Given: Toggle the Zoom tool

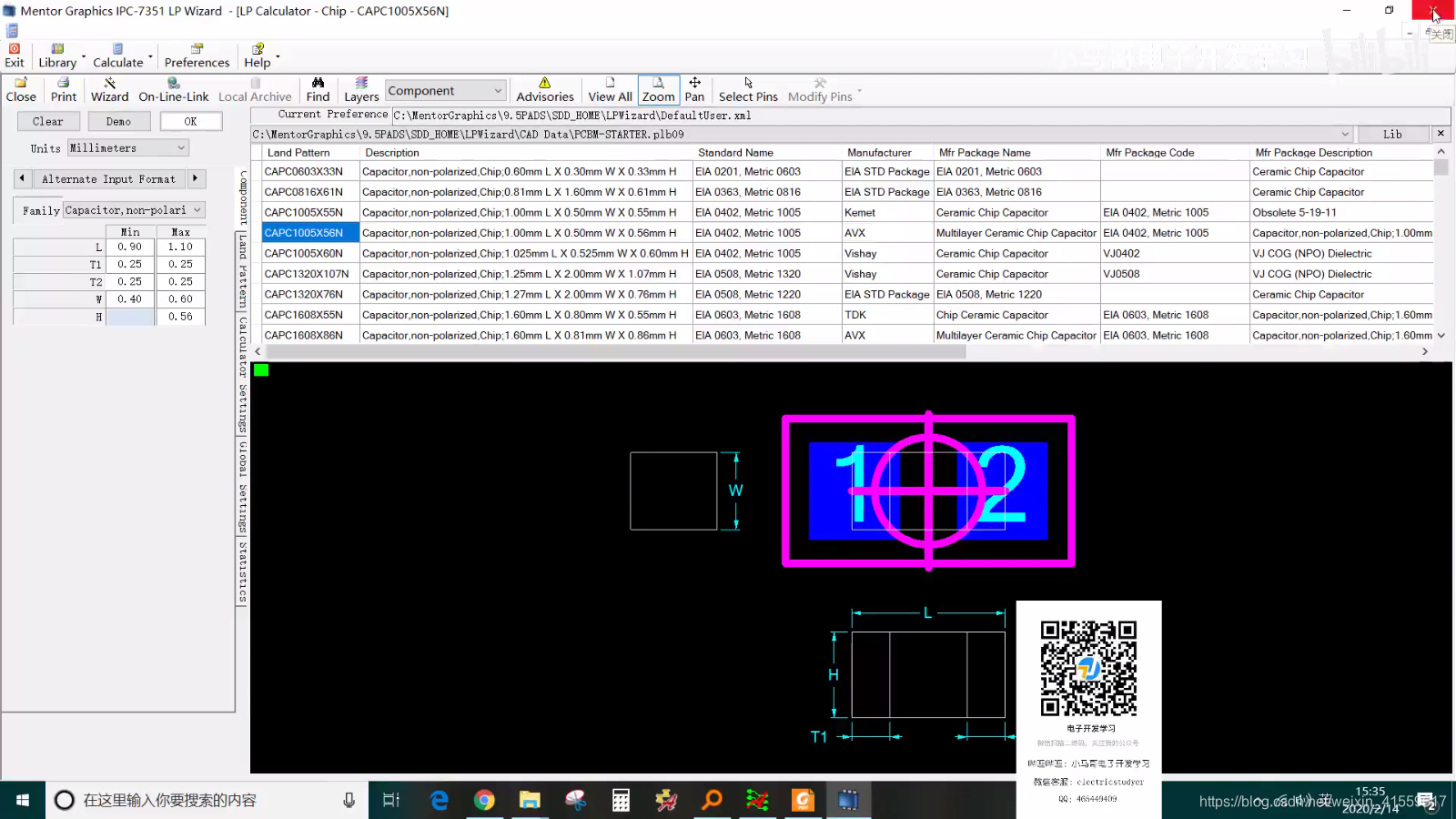Looking at the screenshot, I should tap(658, 89).
